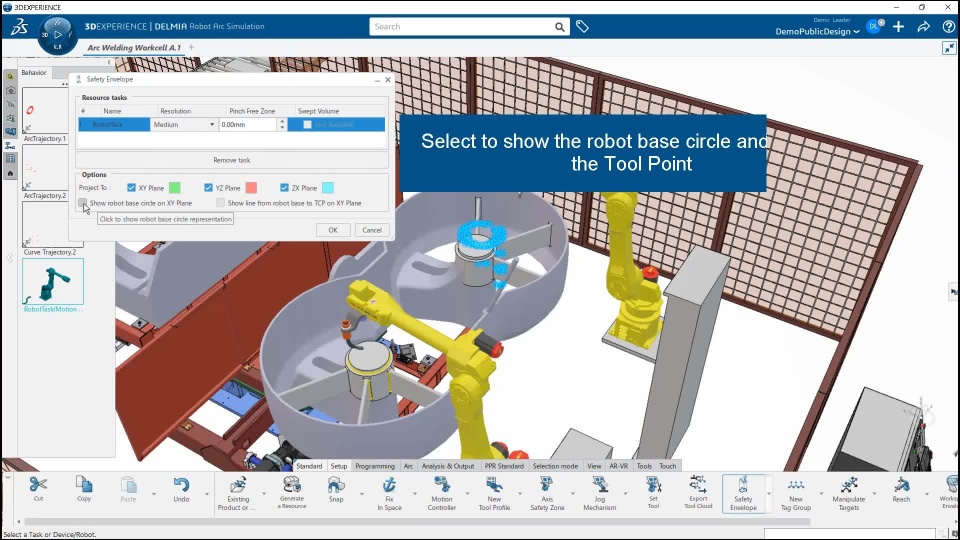Create a New Tag Group
The height and width of the screenshot is (540, 960).
pos(796,493)
